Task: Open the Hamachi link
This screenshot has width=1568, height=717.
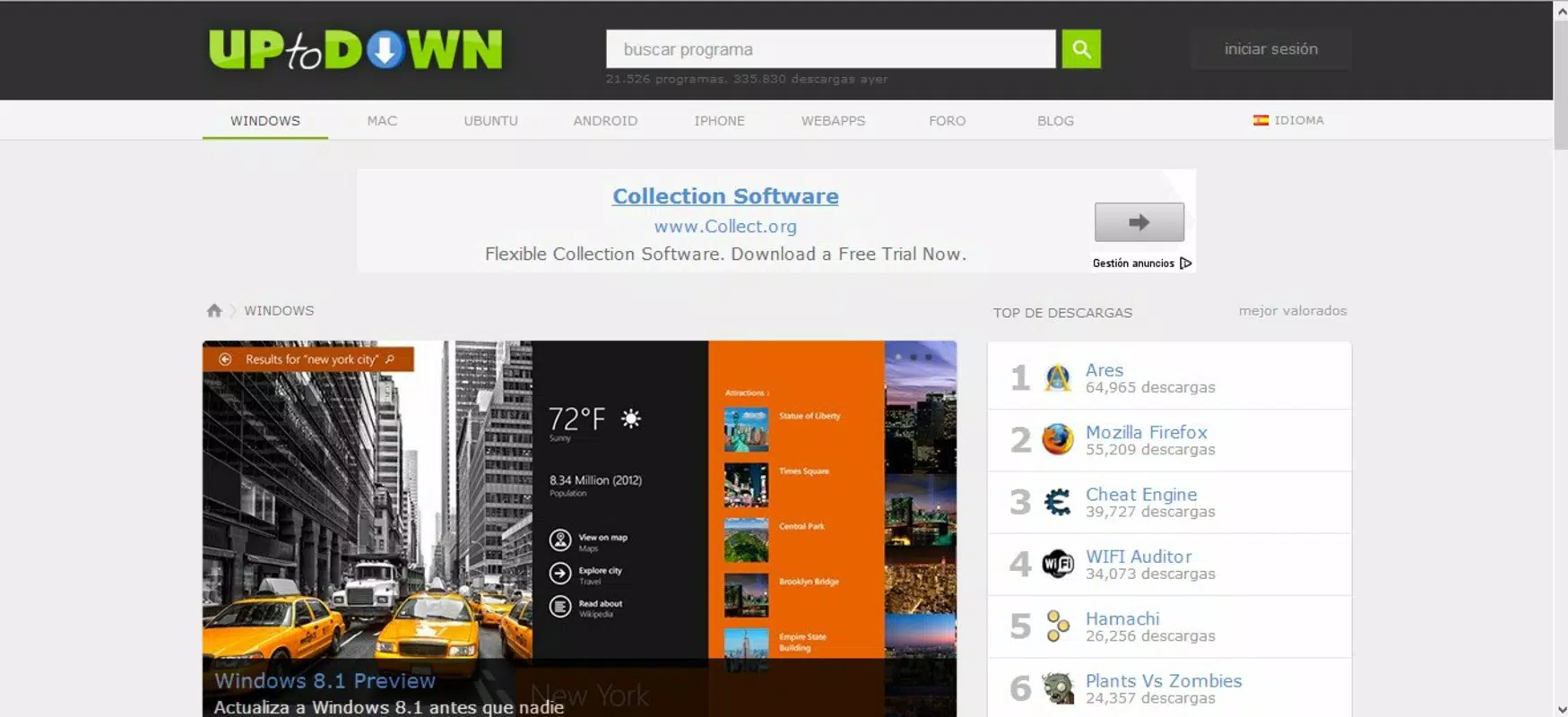Action: tap(1122, 618)
